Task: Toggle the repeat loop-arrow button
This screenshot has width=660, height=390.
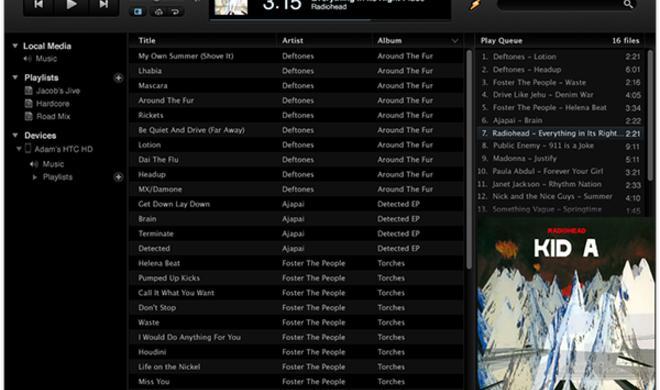Action: coord(176,12)
